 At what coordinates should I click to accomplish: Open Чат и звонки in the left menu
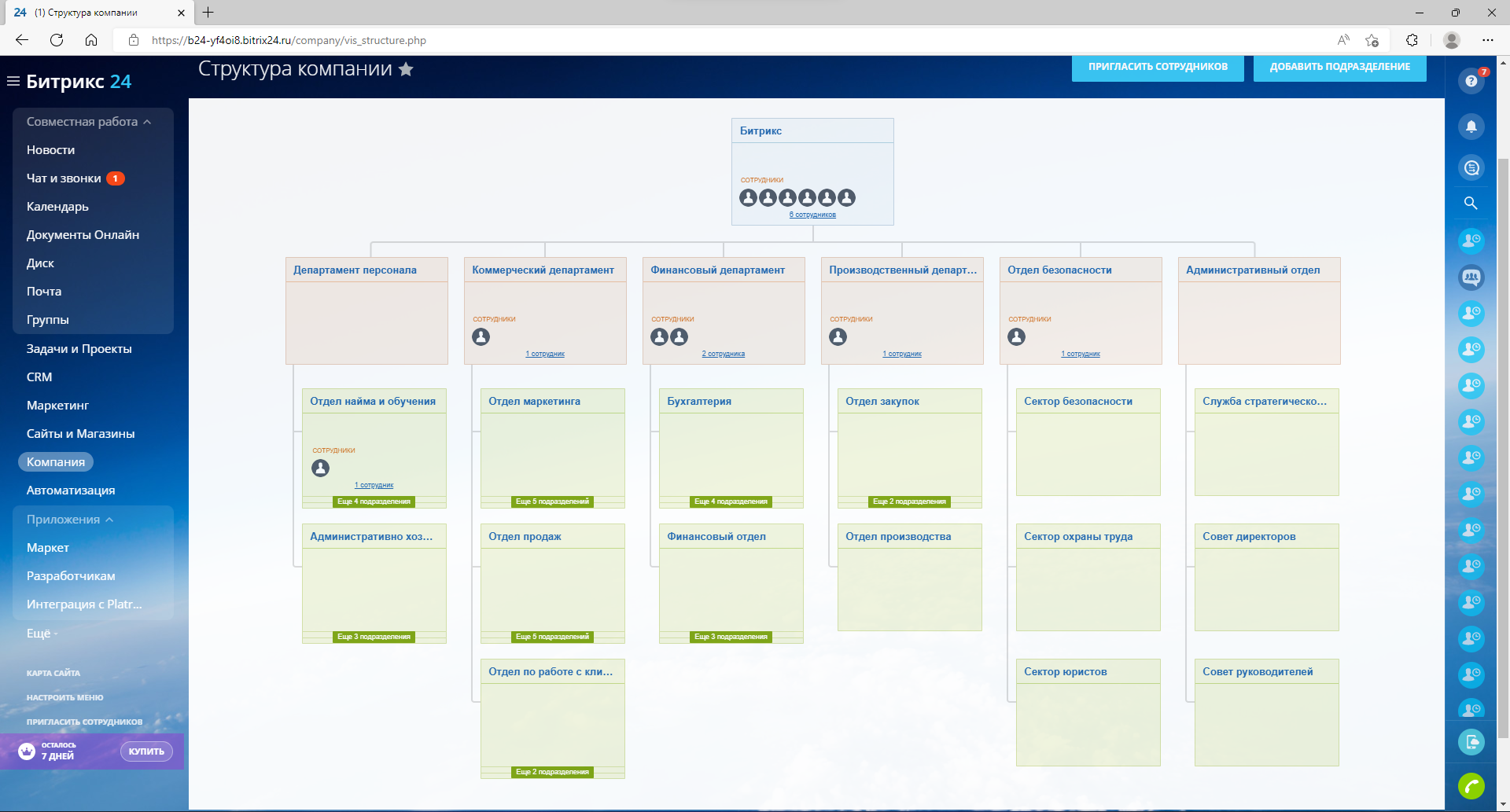pos(64,178)
